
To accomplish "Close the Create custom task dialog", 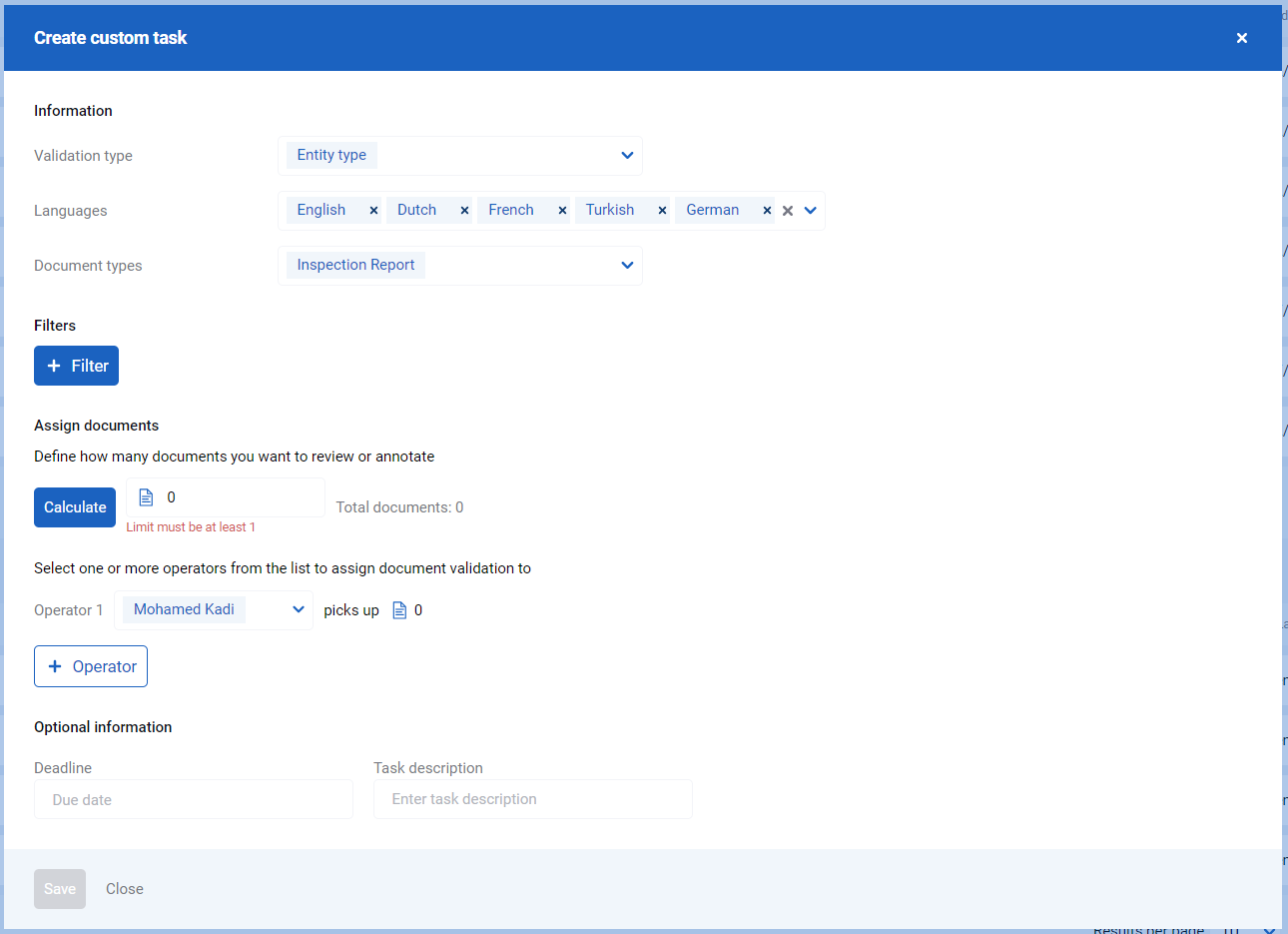I will pyautogui.click(x=1242, y=38).
